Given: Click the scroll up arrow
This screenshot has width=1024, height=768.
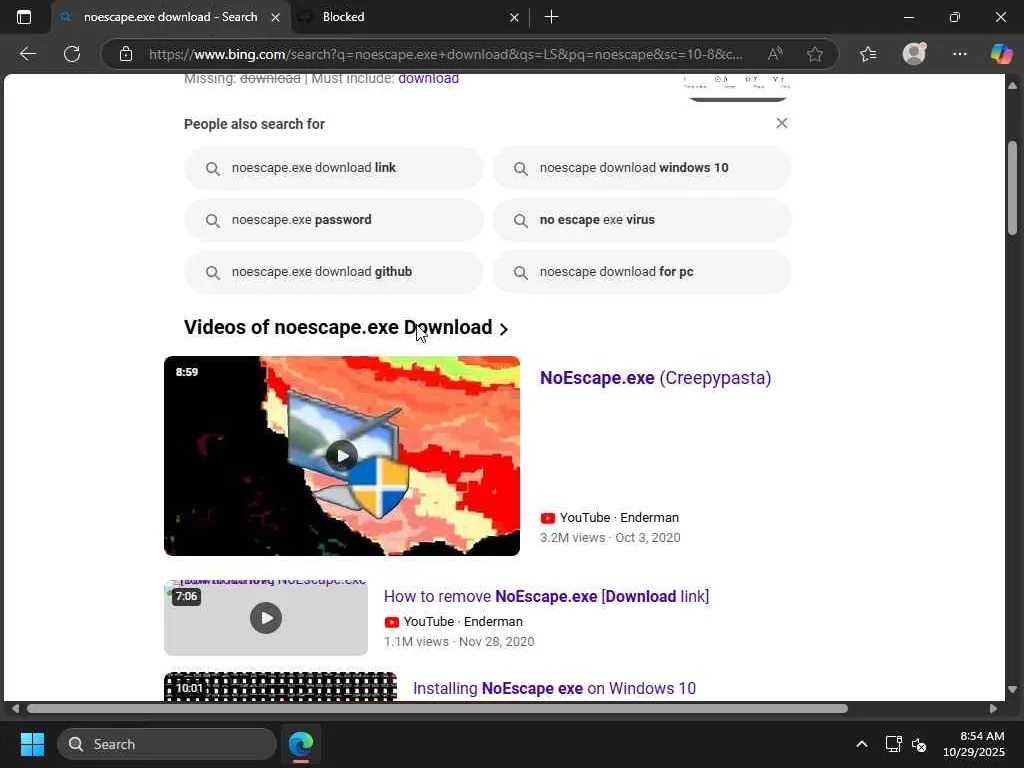Looking at the screenshot, I should [x=1012, y=86].
